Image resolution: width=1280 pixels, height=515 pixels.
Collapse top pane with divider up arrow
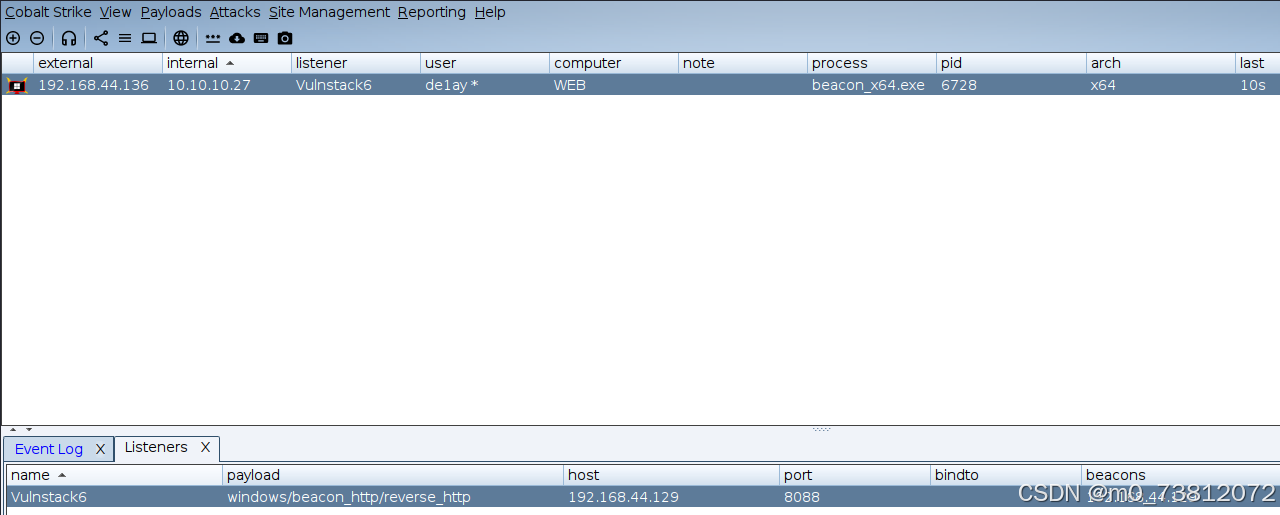(13, 429)
